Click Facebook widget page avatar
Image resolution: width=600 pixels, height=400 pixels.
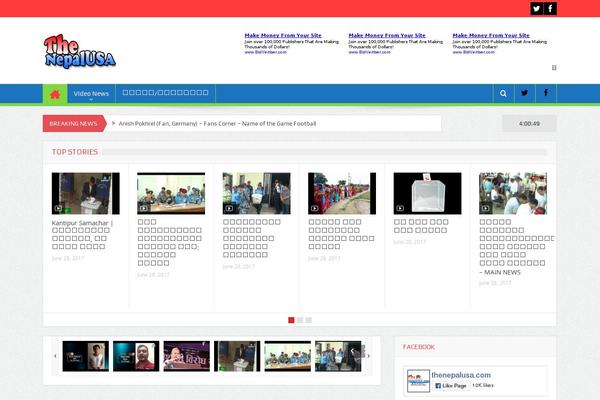tap(418, 380)
